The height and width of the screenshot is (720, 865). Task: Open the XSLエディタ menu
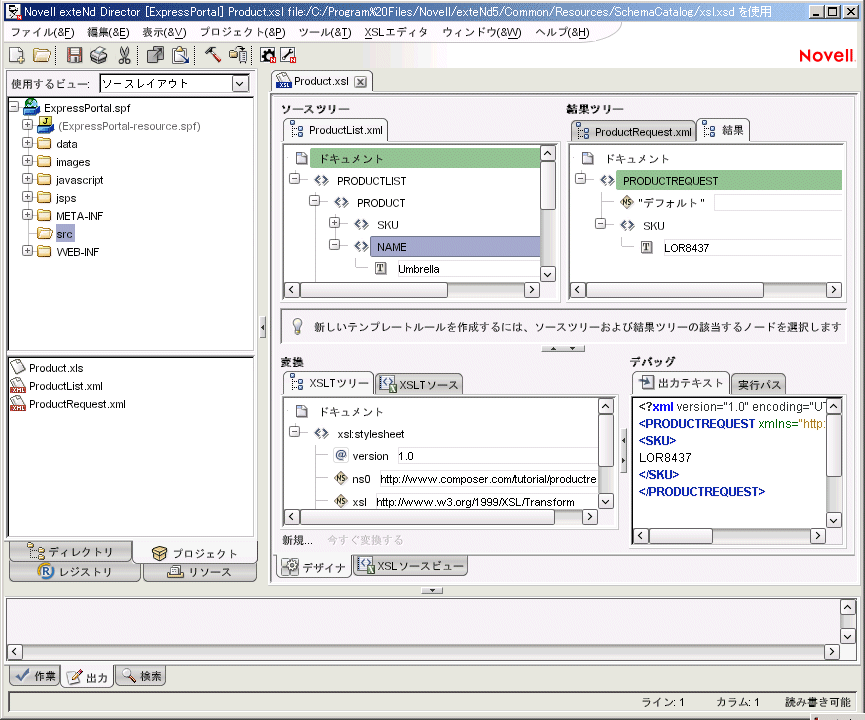tap(396, 32)
